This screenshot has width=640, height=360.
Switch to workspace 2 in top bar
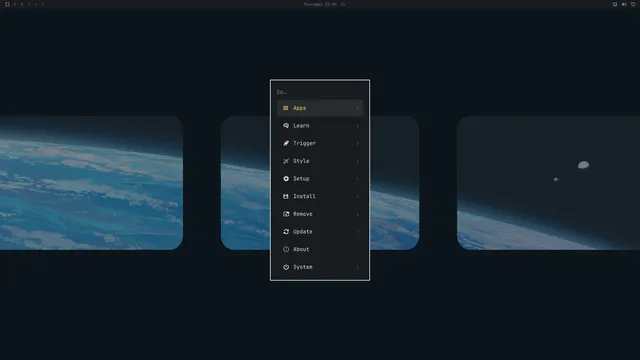[22, 4]
